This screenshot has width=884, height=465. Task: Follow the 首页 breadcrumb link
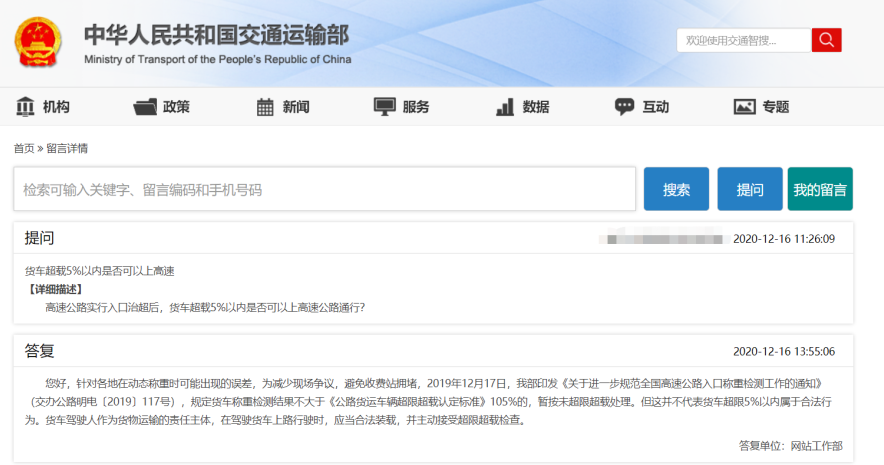coord(24,148)
